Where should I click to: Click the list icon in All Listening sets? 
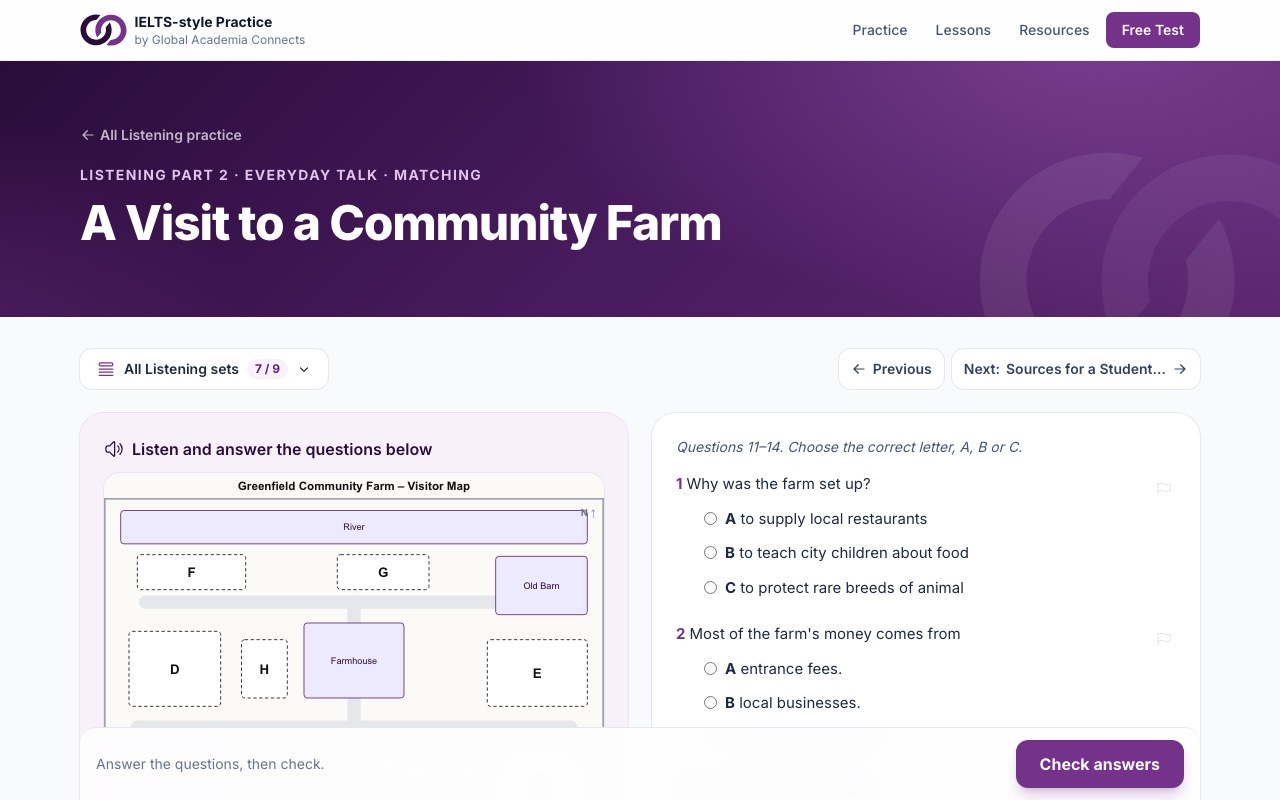point(106,369)
